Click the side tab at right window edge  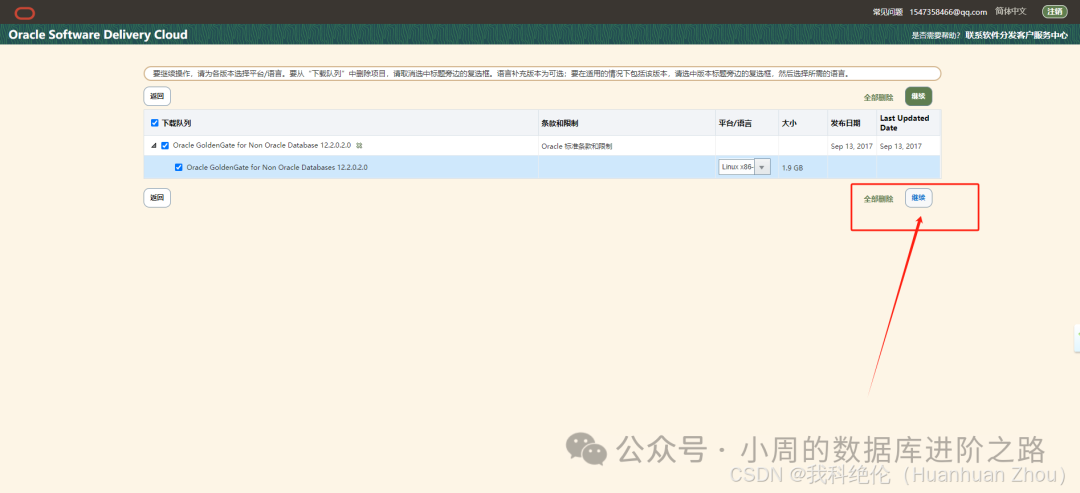(x=1077, y=338)
